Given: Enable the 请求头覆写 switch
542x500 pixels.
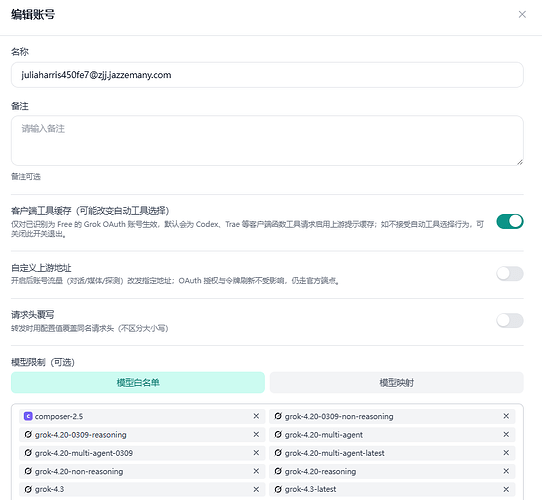Looking at the screenshot, I should pos(510,321).
